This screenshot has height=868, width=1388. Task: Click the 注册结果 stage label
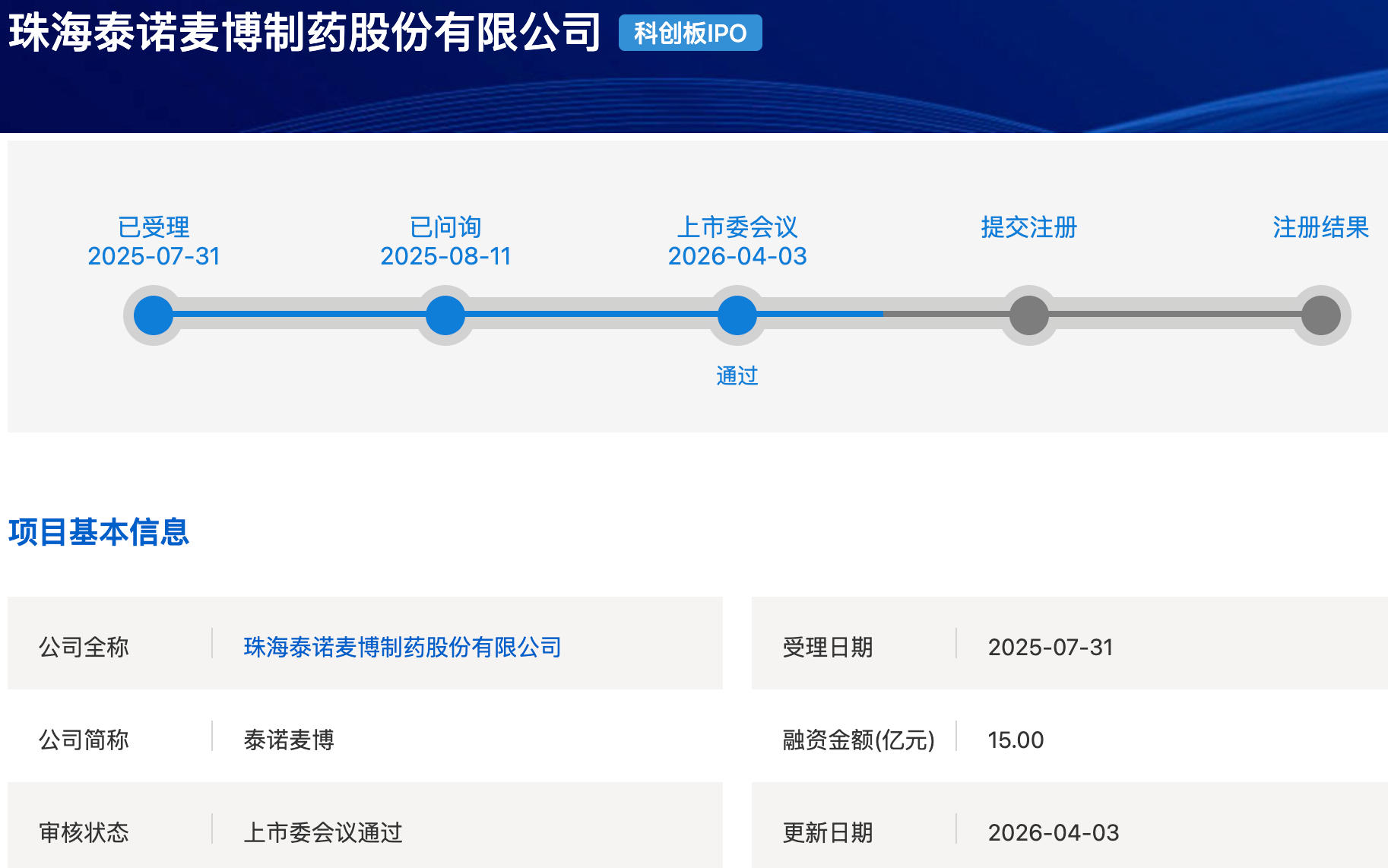point(1321,227)
